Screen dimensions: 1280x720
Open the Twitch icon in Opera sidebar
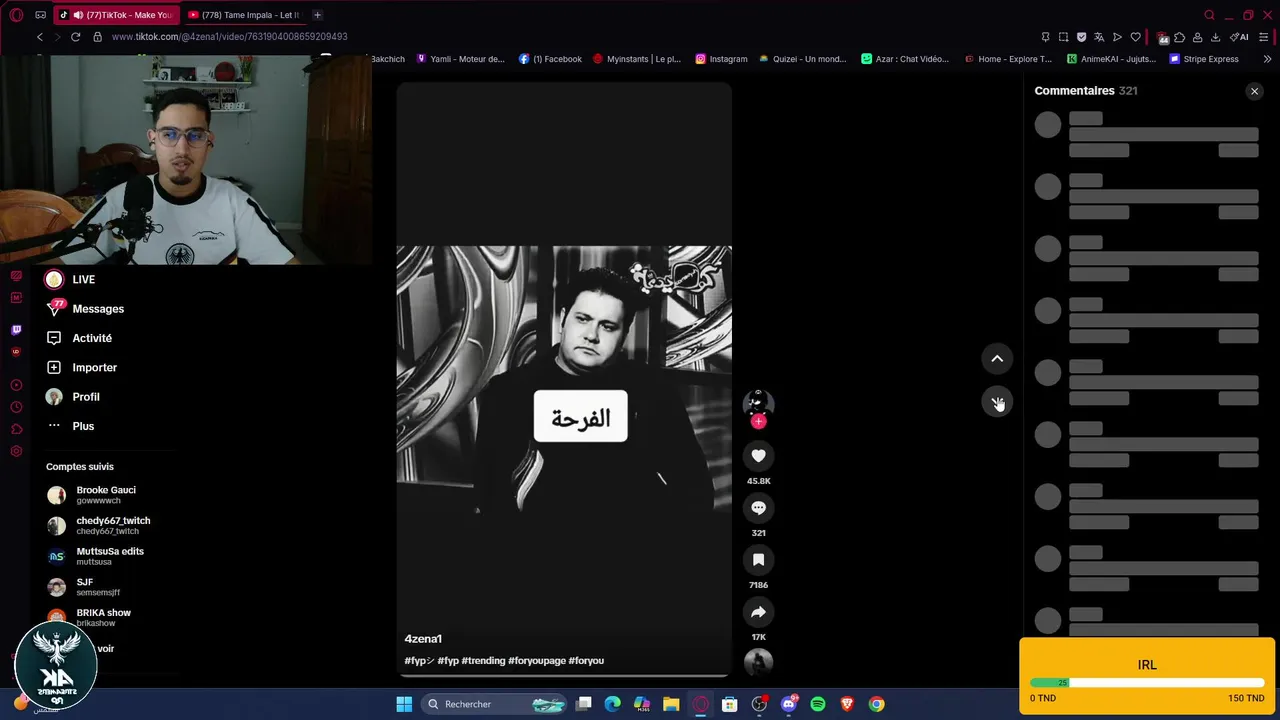[16, 330]
